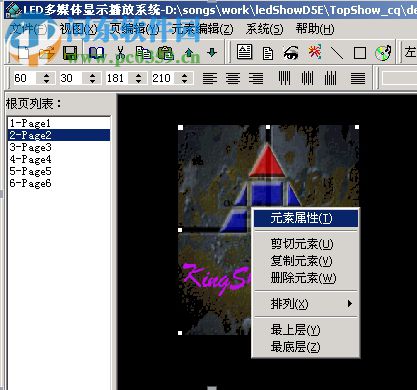Click the empty field right of toolbar
The image size is (417, 390).
[399, 79]
